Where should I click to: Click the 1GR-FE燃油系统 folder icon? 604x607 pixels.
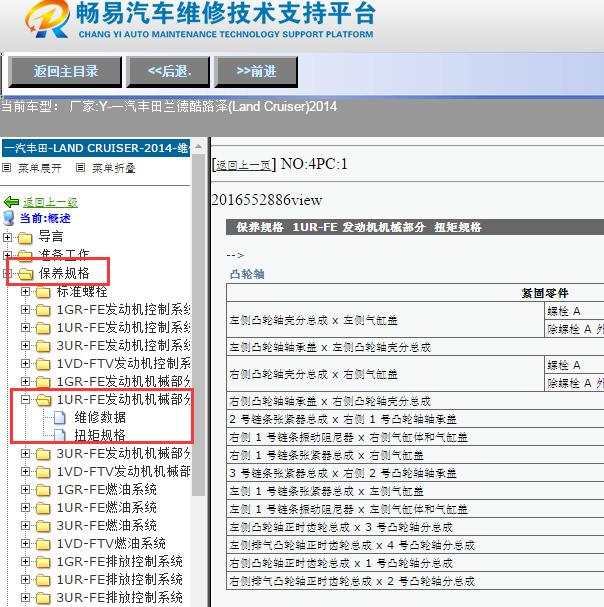43,490
